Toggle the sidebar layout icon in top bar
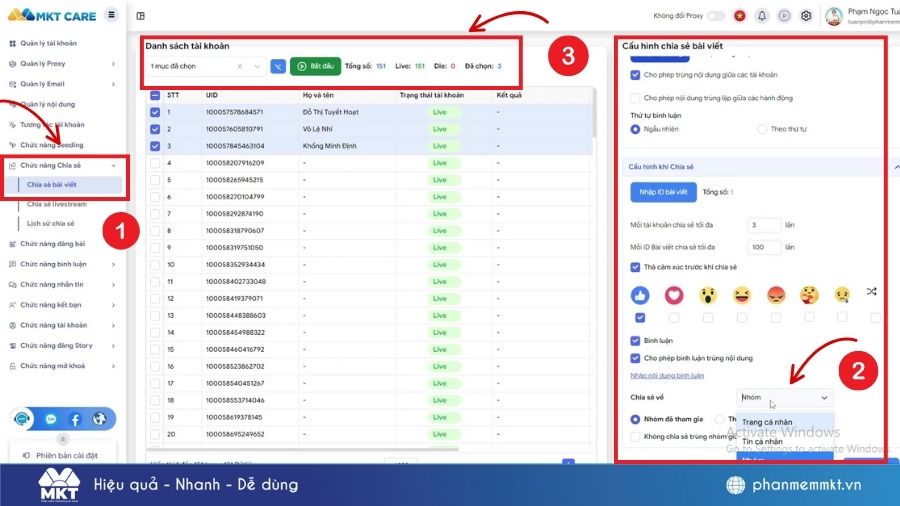The width and height of the screenshot is (900, 506). click(141, 16)
